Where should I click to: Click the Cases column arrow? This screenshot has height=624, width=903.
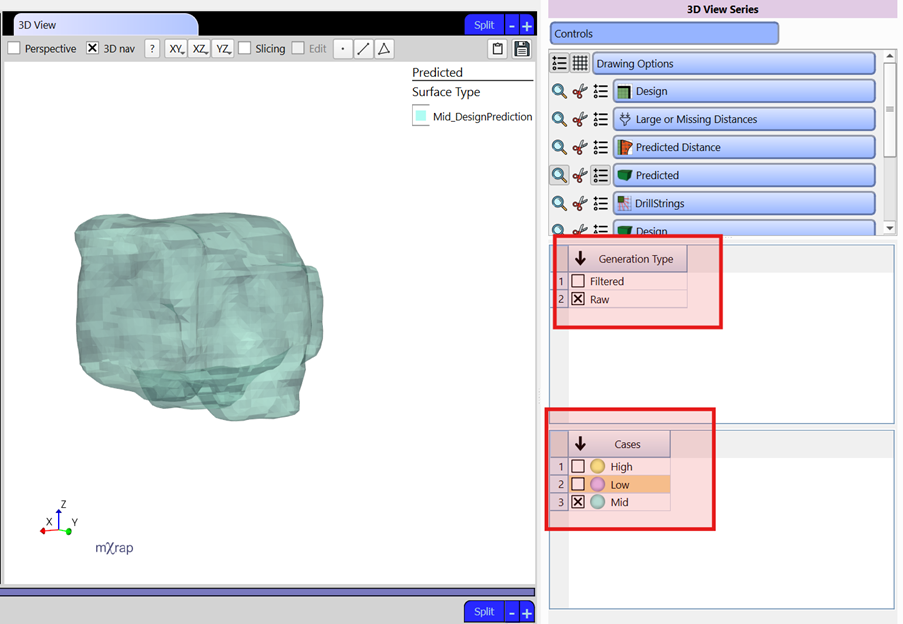[x=580, y=444]
